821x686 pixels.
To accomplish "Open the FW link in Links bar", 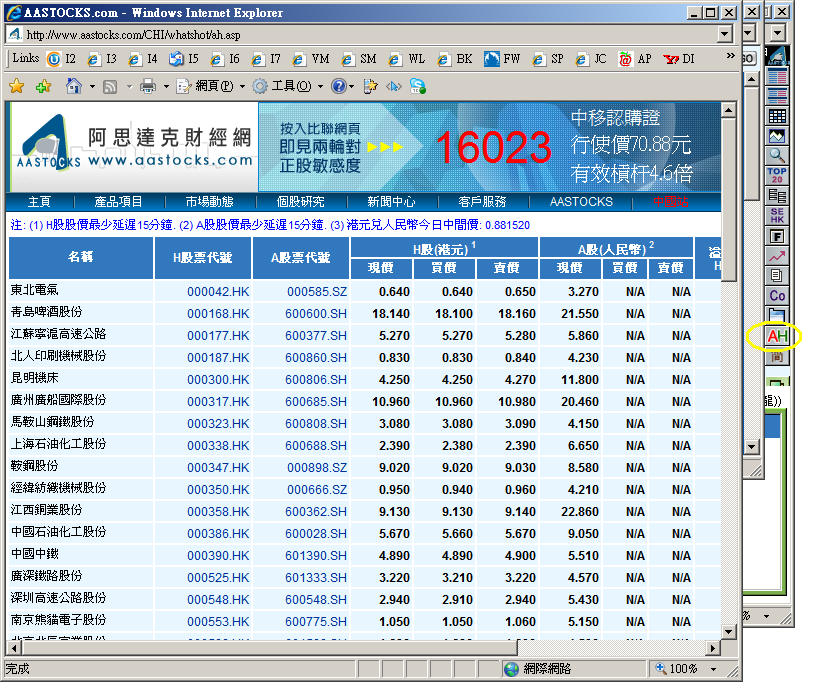I will pos(502,59).
